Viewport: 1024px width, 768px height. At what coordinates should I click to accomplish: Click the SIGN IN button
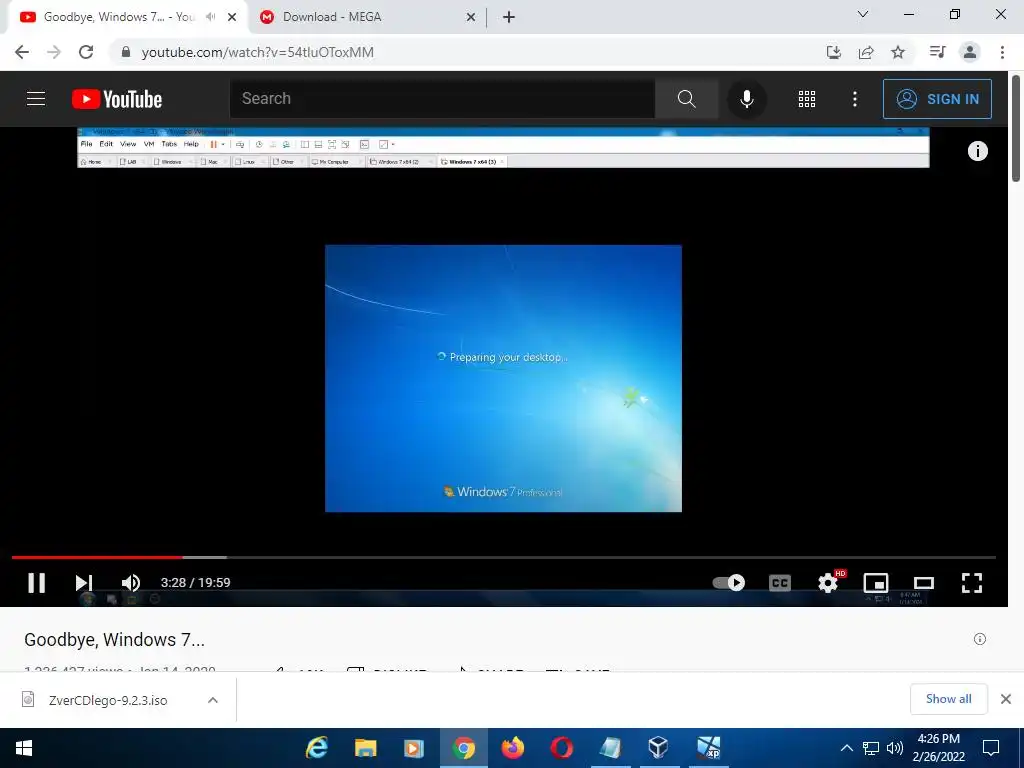(x=937, y=99)
